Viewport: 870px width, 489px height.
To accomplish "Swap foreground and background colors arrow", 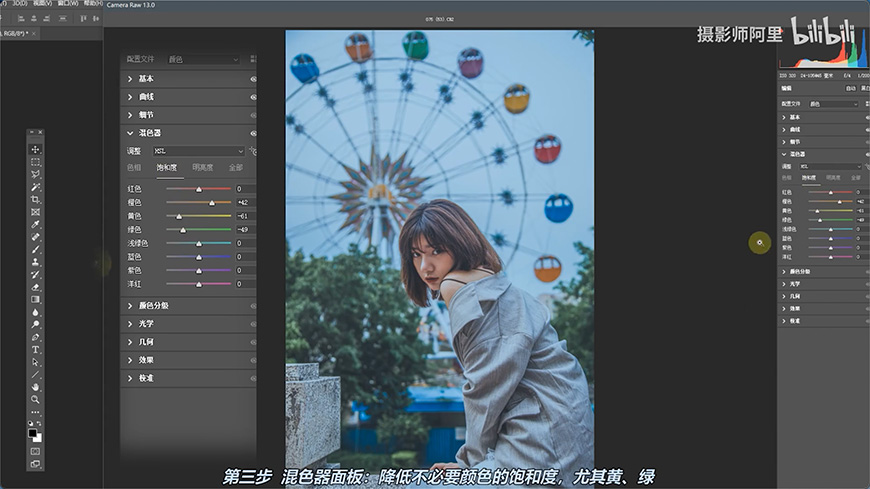I will [x=39, y=424].
